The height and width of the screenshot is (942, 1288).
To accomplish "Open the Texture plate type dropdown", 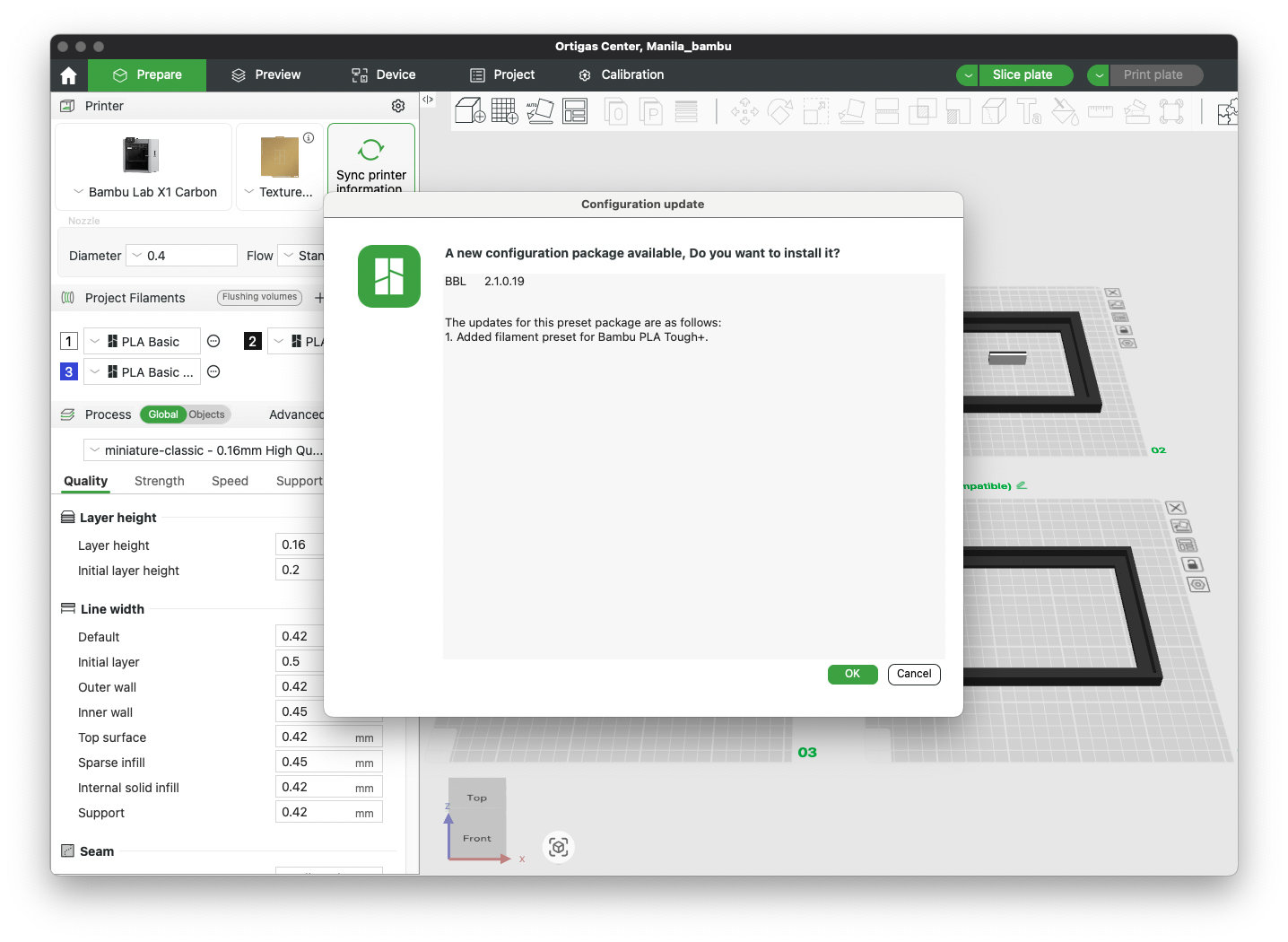I will [x=279, y=192].
